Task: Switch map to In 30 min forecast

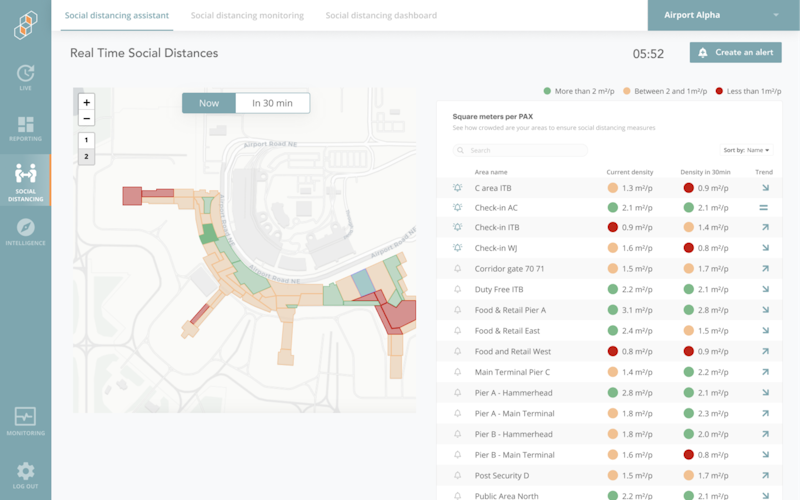Action: [x=272, y=103]
